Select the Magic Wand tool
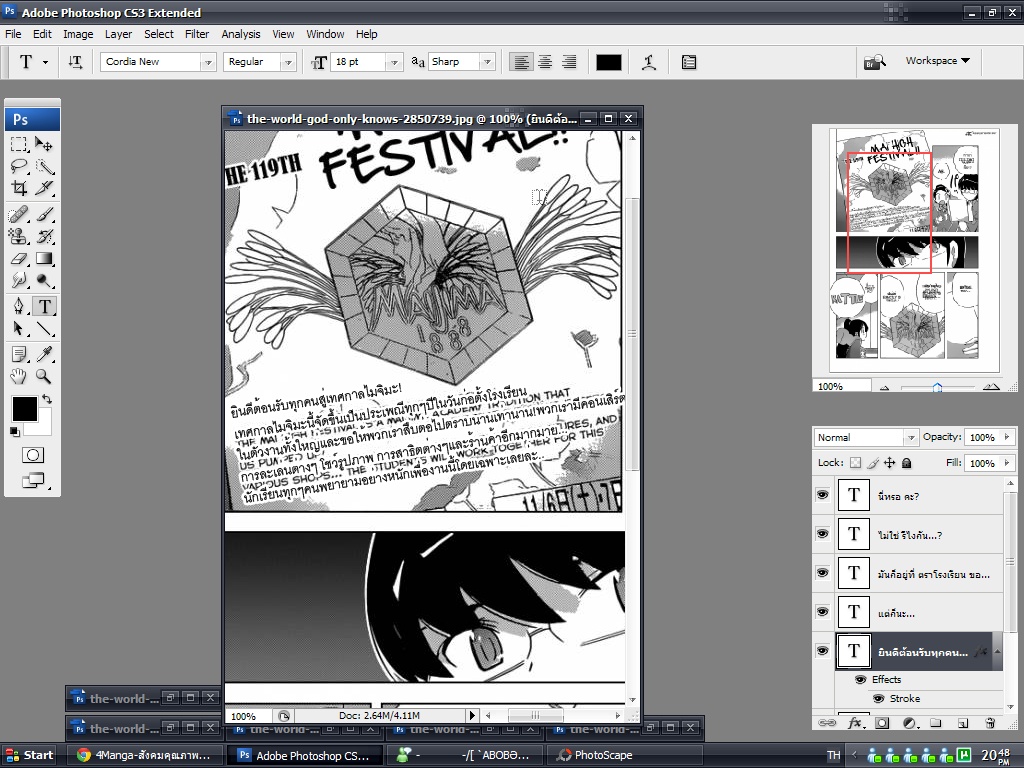This screenshot has width=1024, height=768. point(44,166)
